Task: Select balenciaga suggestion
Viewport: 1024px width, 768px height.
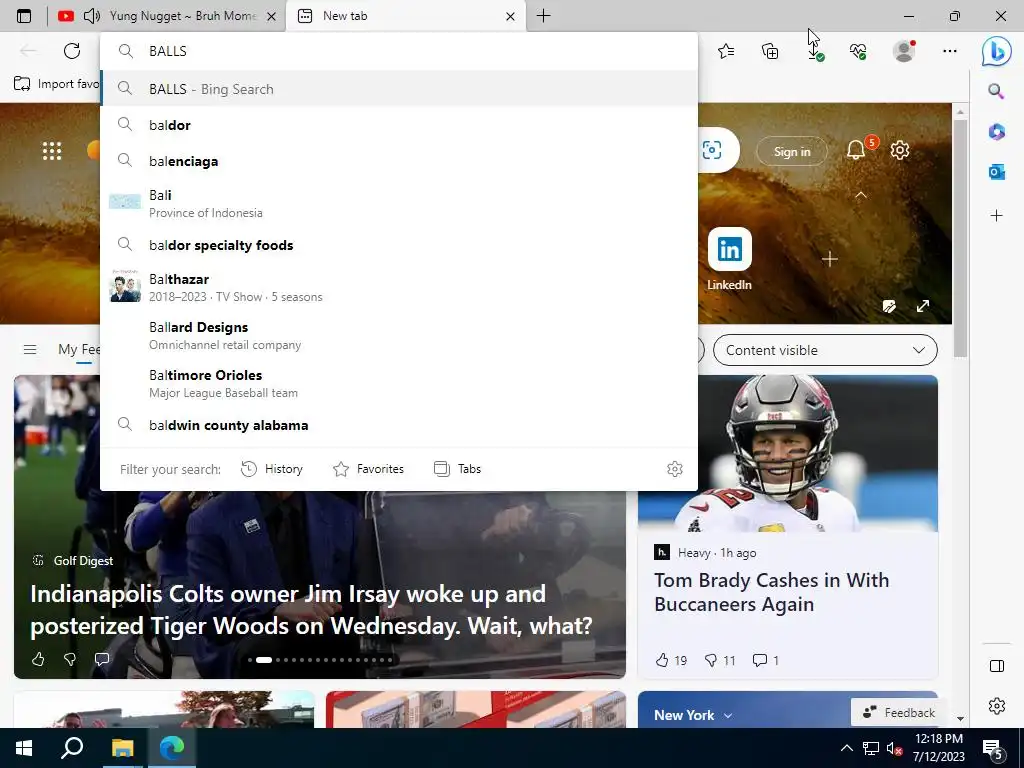Action: click(399, 161)
